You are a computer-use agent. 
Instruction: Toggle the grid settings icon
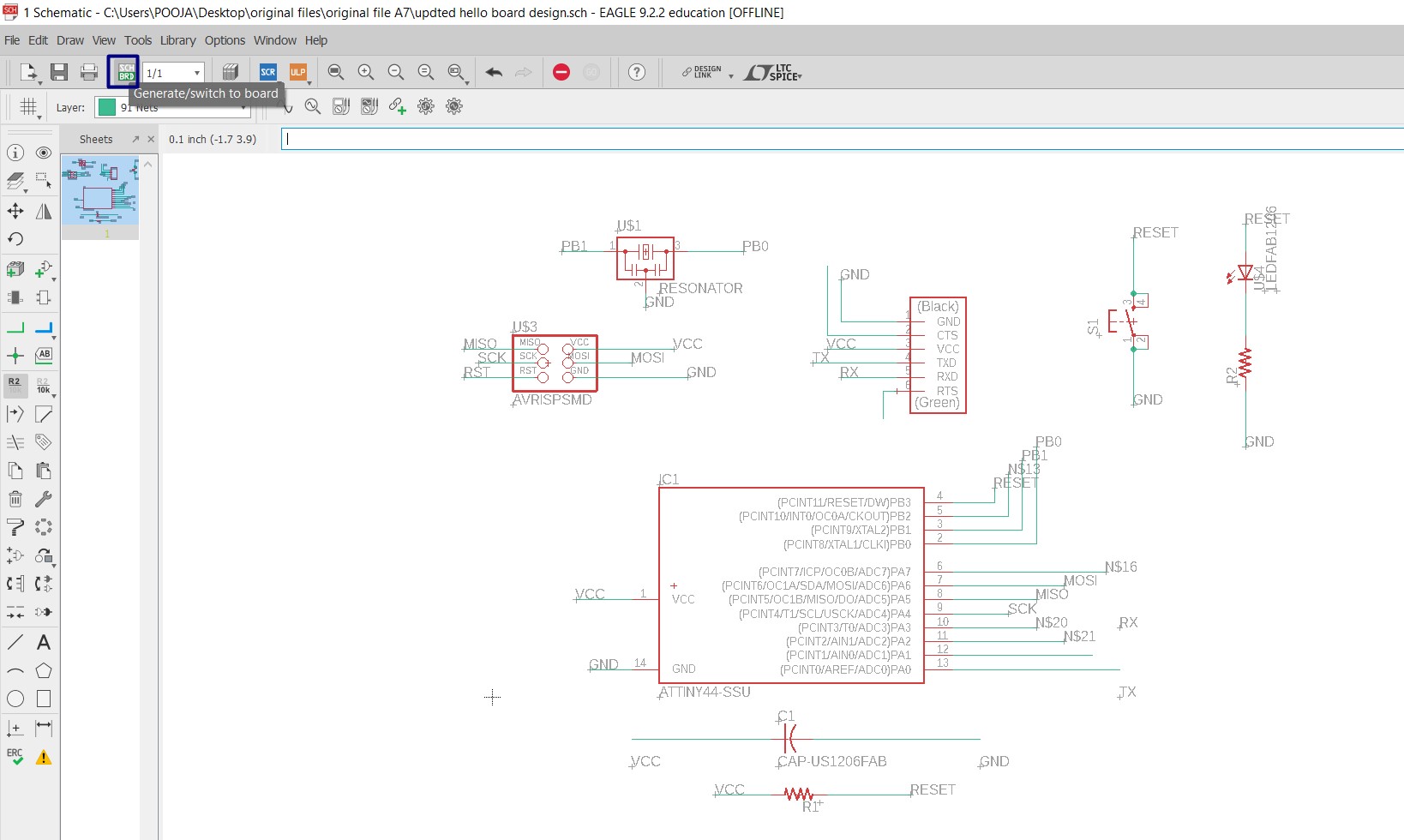[29, 107]
